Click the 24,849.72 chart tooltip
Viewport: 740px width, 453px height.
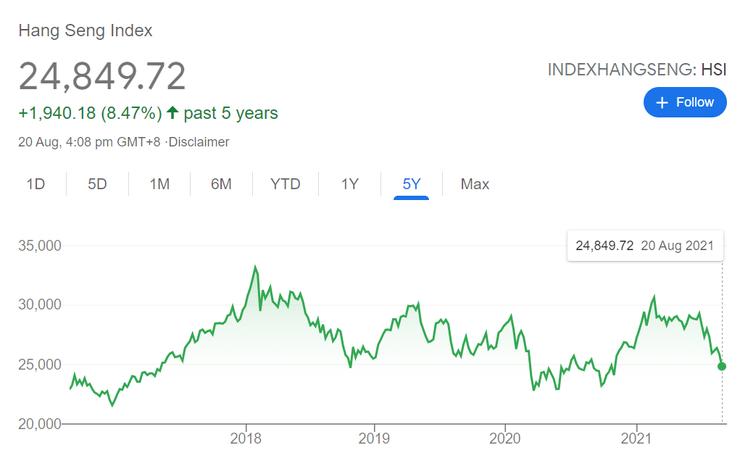tap(644, 246)
